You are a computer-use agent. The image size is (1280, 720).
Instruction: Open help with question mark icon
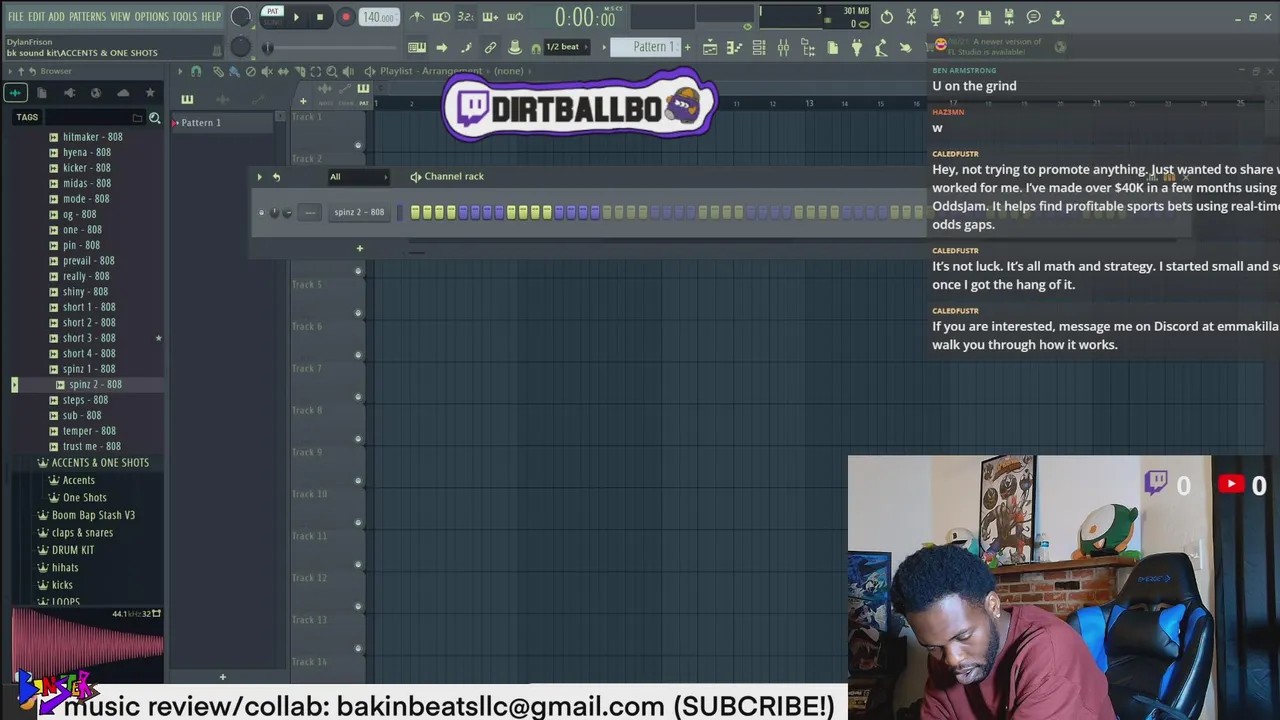click(960, 17)
